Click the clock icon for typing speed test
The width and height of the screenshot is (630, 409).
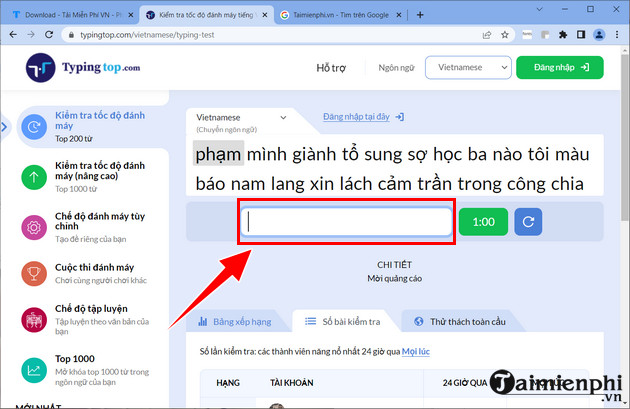pos(34,127)
